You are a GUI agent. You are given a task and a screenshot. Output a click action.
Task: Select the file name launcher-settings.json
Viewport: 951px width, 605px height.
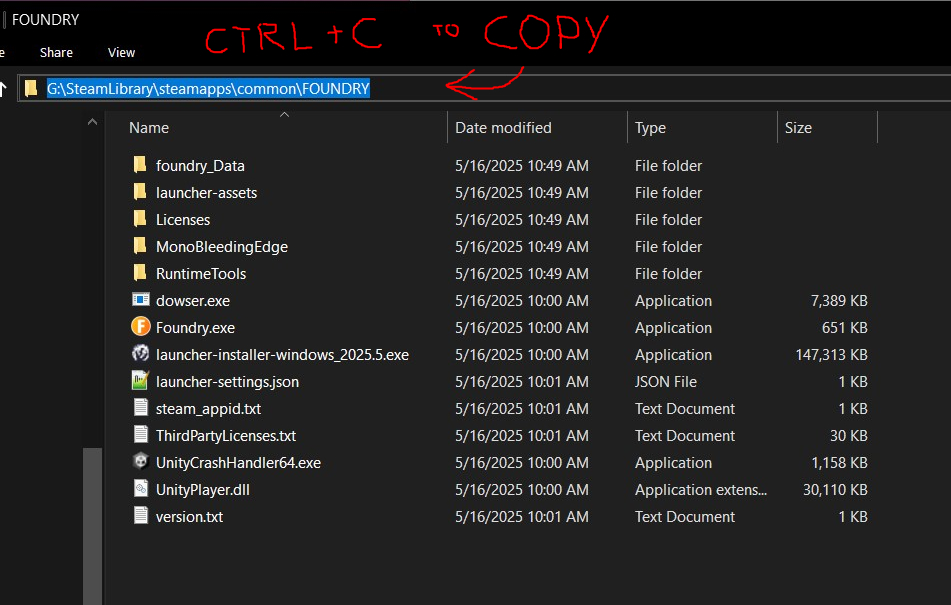tap(227, 382)
